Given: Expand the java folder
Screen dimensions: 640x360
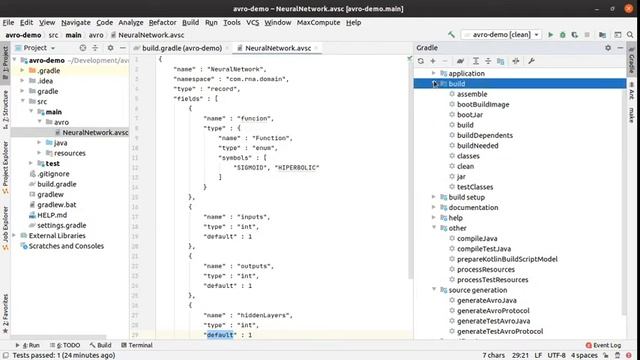Looking at the screenshot, I should click(x=39, y=142).
